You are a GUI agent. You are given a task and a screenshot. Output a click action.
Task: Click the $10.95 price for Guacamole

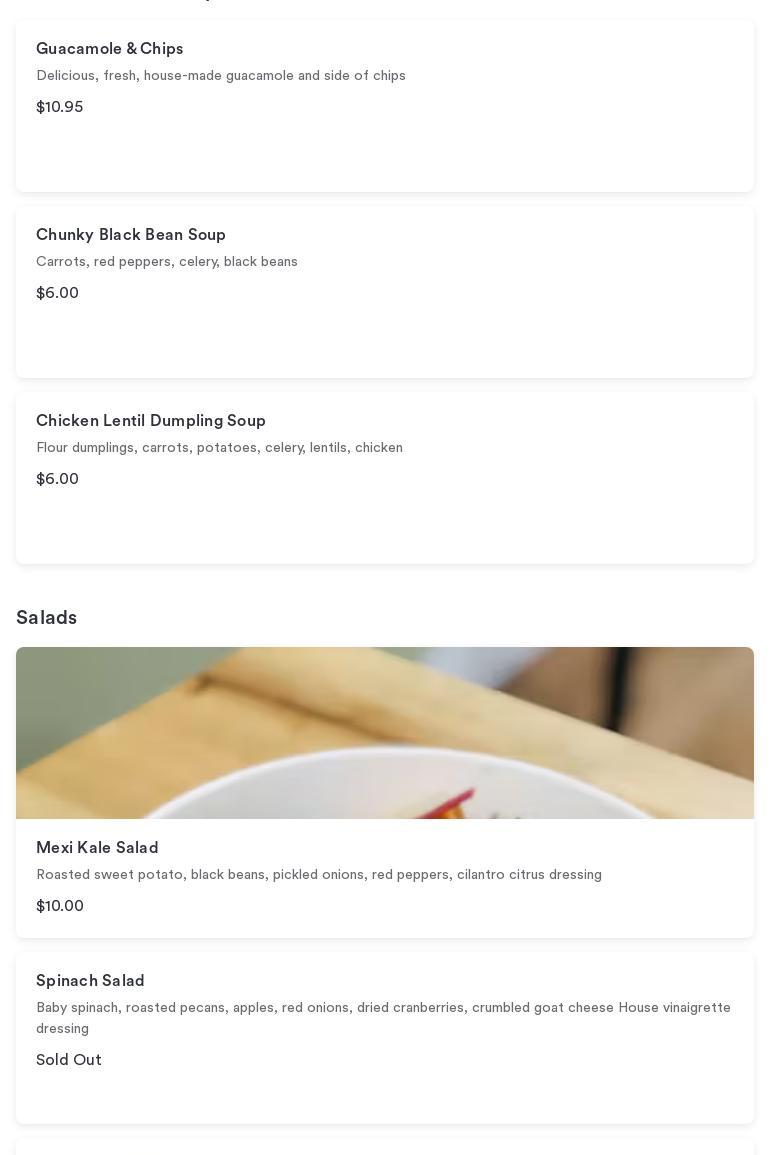tap(60, 107)
